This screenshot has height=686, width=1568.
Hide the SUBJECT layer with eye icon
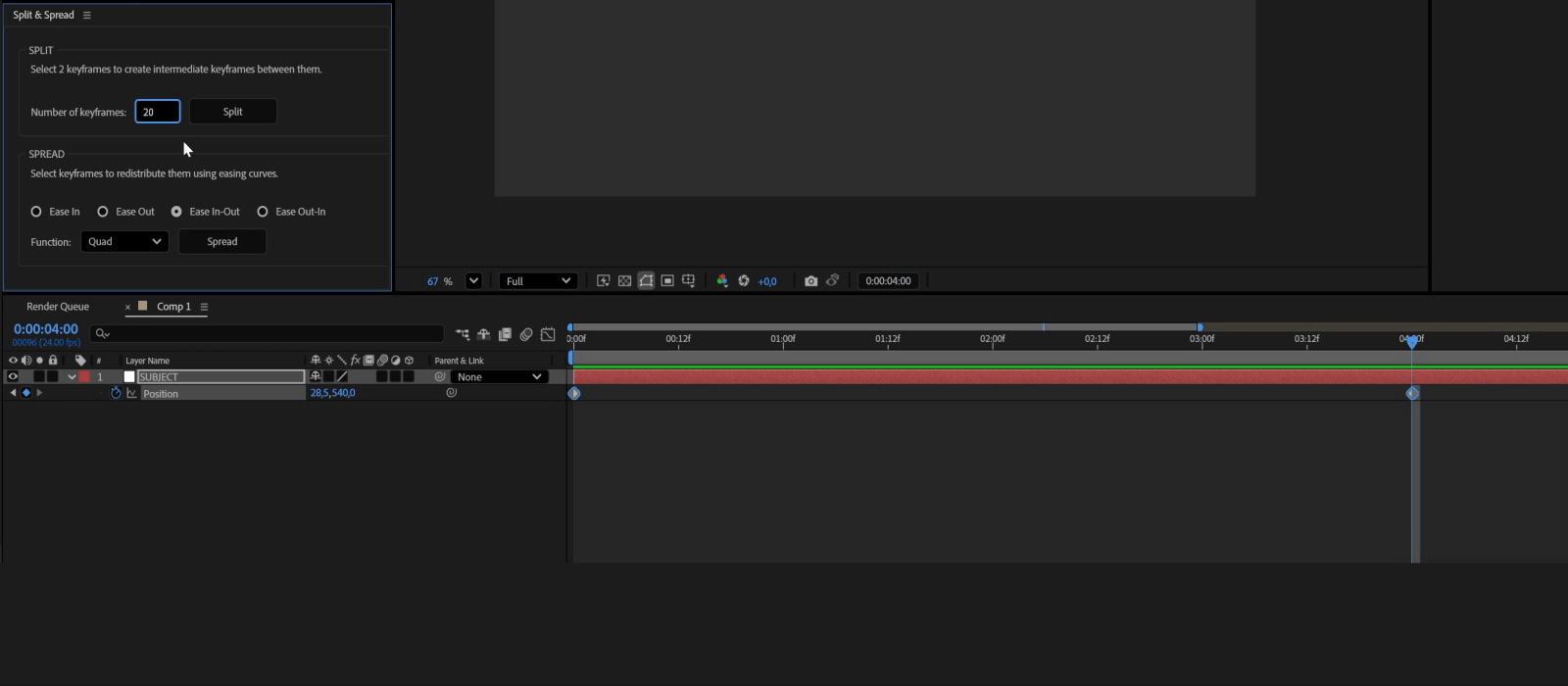click(x=13, y=376)
